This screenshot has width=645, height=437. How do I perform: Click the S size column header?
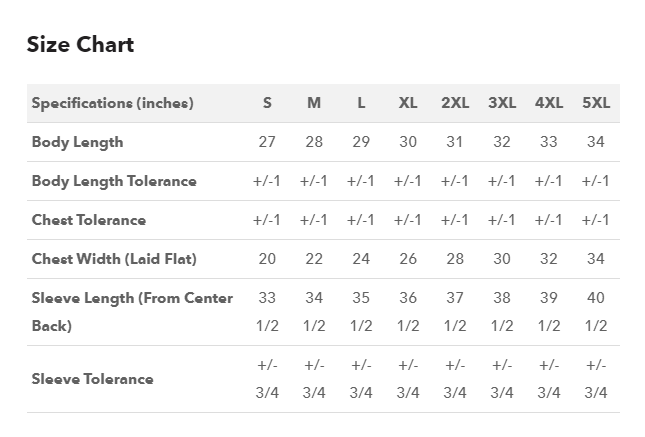267,103
